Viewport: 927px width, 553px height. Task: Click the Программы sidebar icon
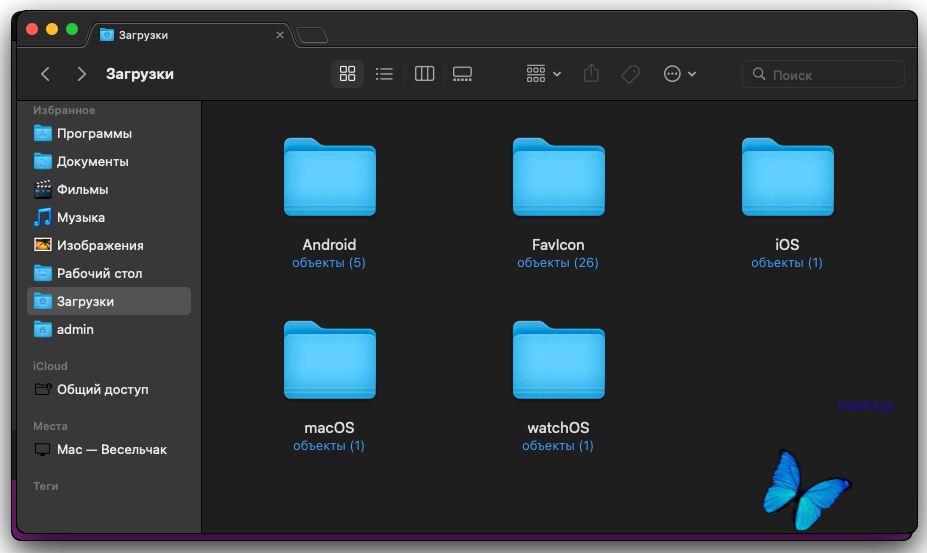pyautogui.click(x=43, y=133)
